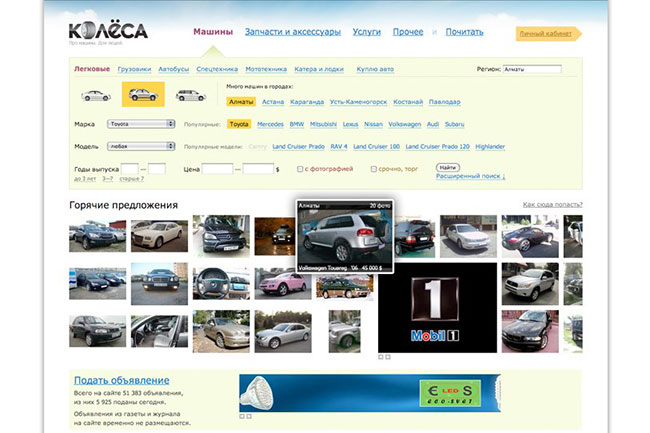Choose popular brand Lexus
This screenshot has width=650, height=433.
point(350,124)
